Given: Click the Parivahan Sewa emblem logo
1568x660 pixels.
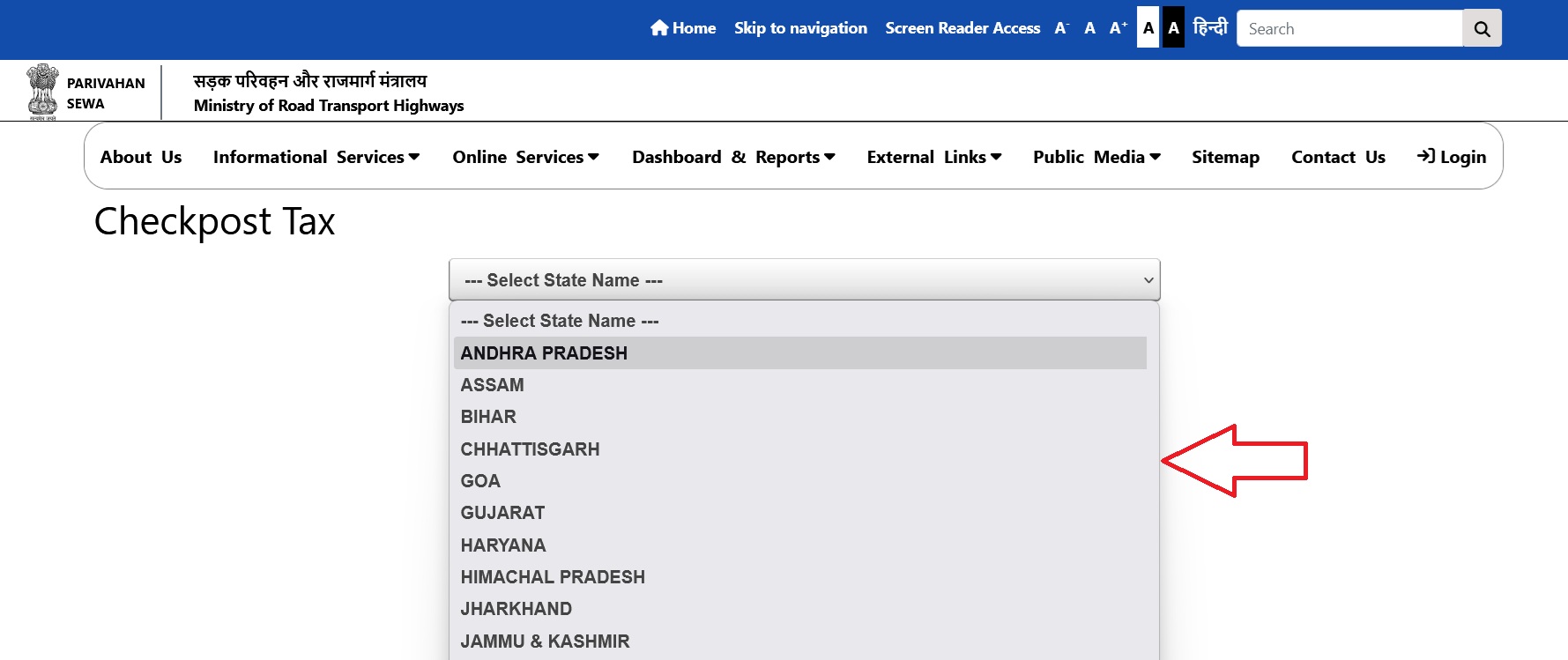Looking at the screenshot, I should pos(42,92).
